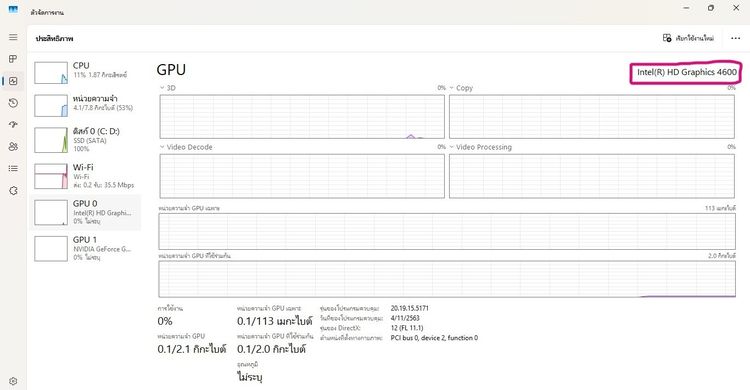Open the Details list icon

point(13,168)
